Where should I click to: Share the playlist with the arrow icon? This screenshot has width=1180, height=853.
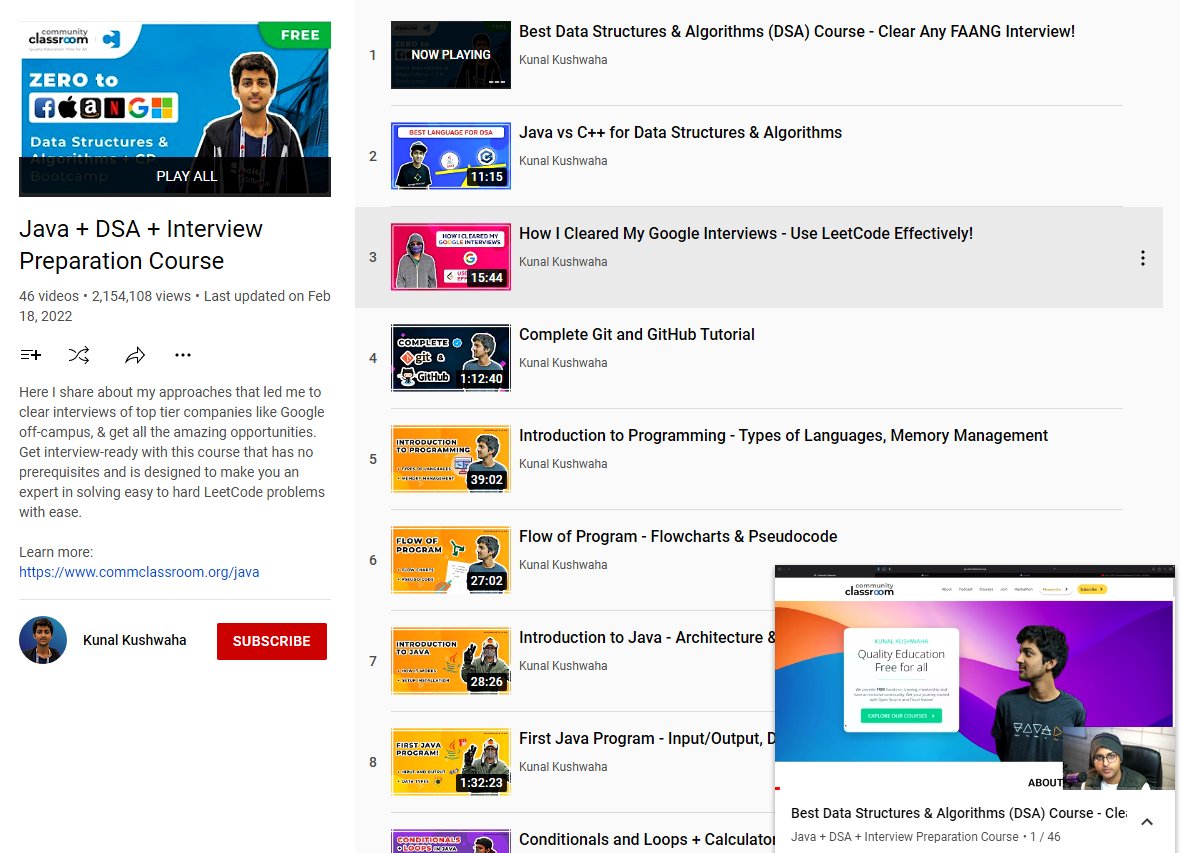(135, 355)
